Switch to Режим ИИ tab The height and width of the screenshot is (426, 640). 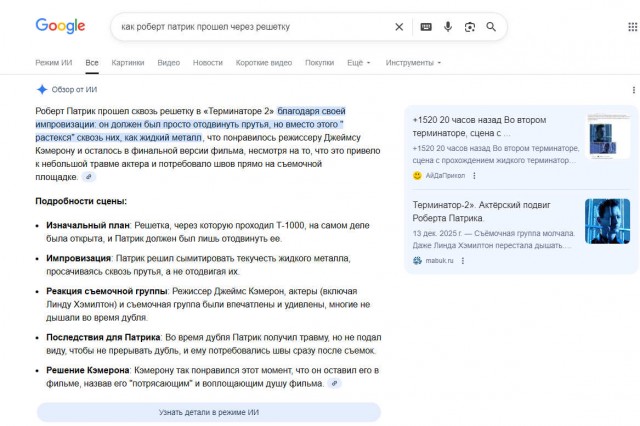[x=53, y=63]
